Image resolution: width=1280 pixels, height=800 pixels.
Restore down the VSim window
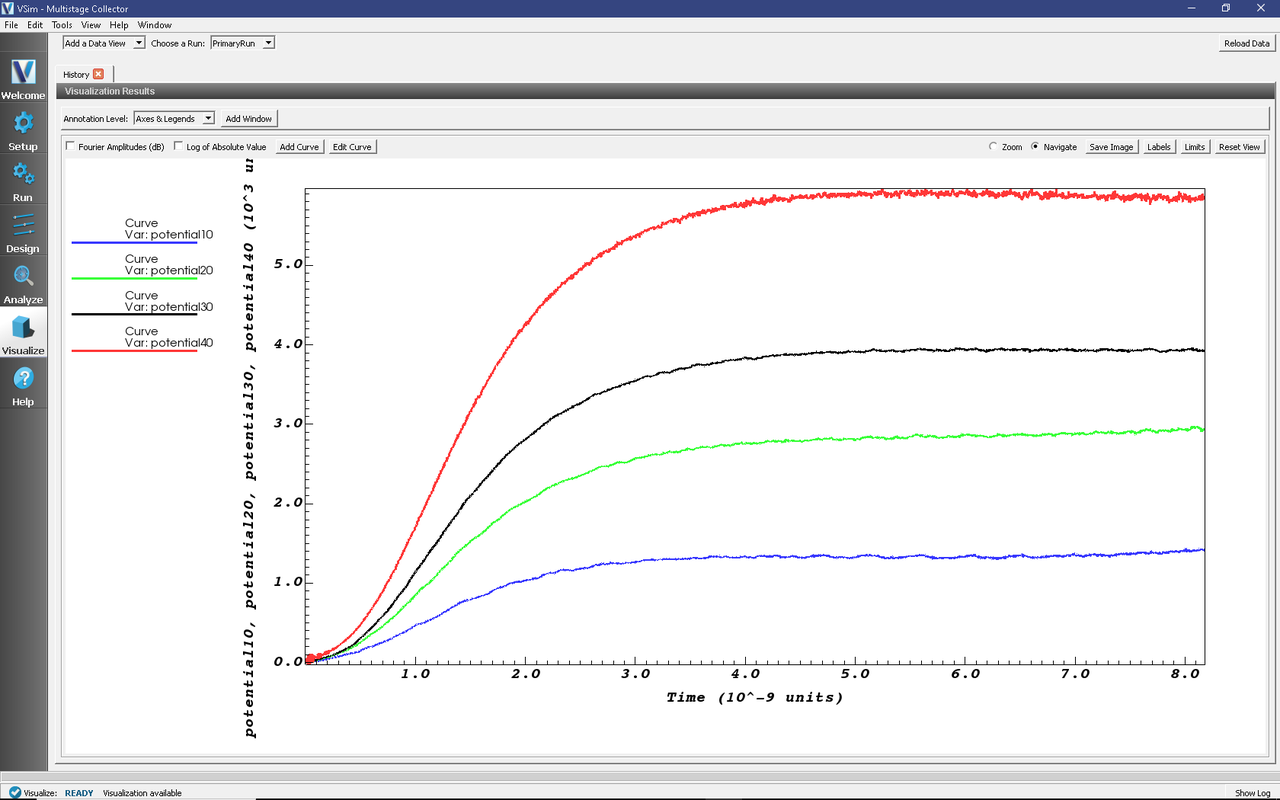1226,8
